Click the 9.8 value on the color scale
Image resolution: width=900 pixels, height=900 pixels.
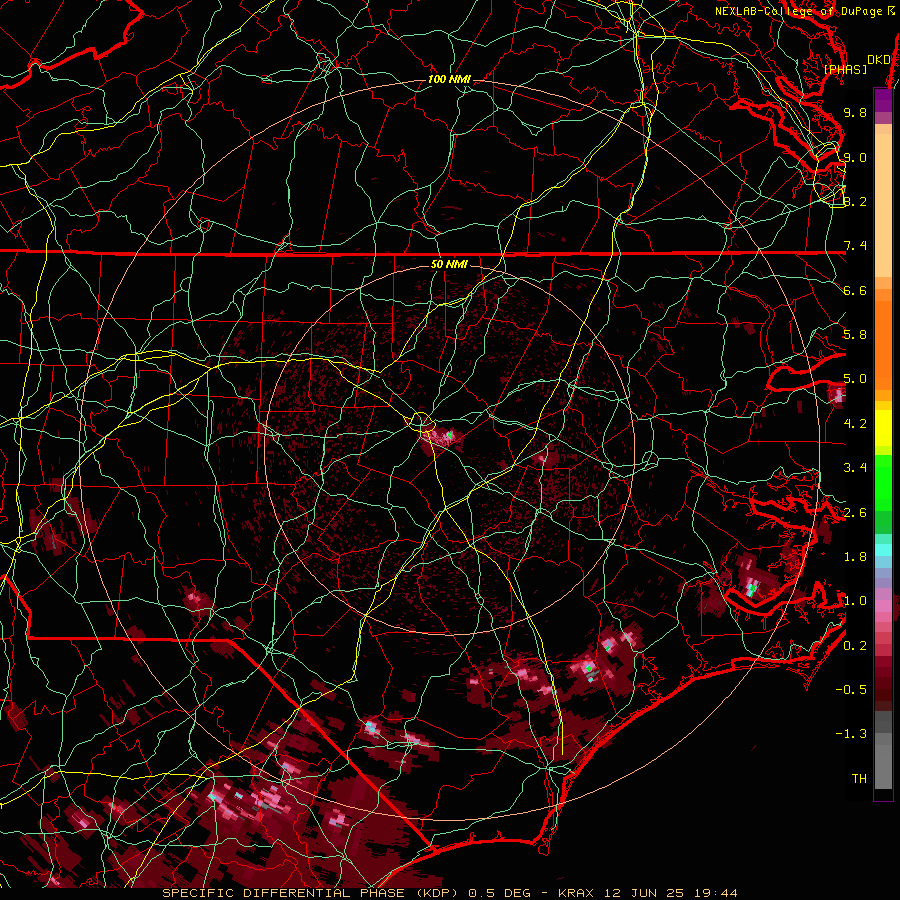click(x=855, y=112)
